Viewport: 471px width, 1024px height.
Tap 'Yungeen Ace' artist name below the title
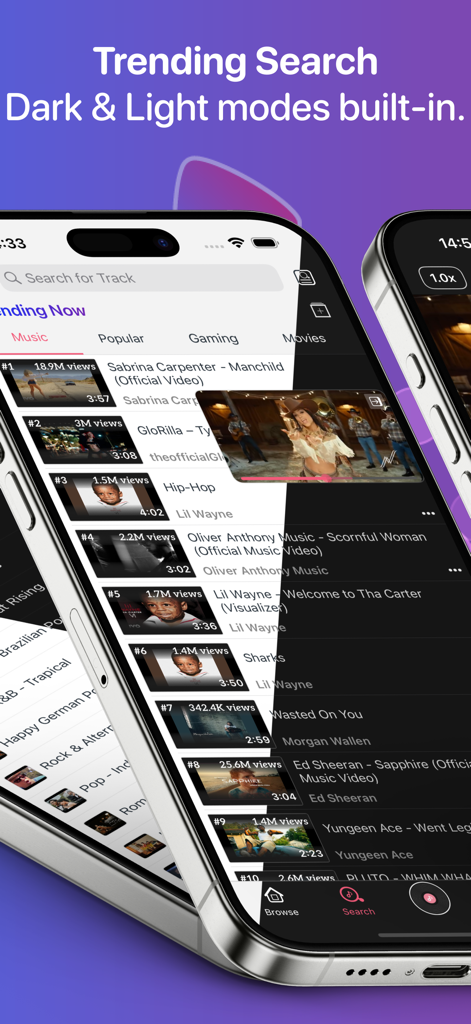(374, 855)
